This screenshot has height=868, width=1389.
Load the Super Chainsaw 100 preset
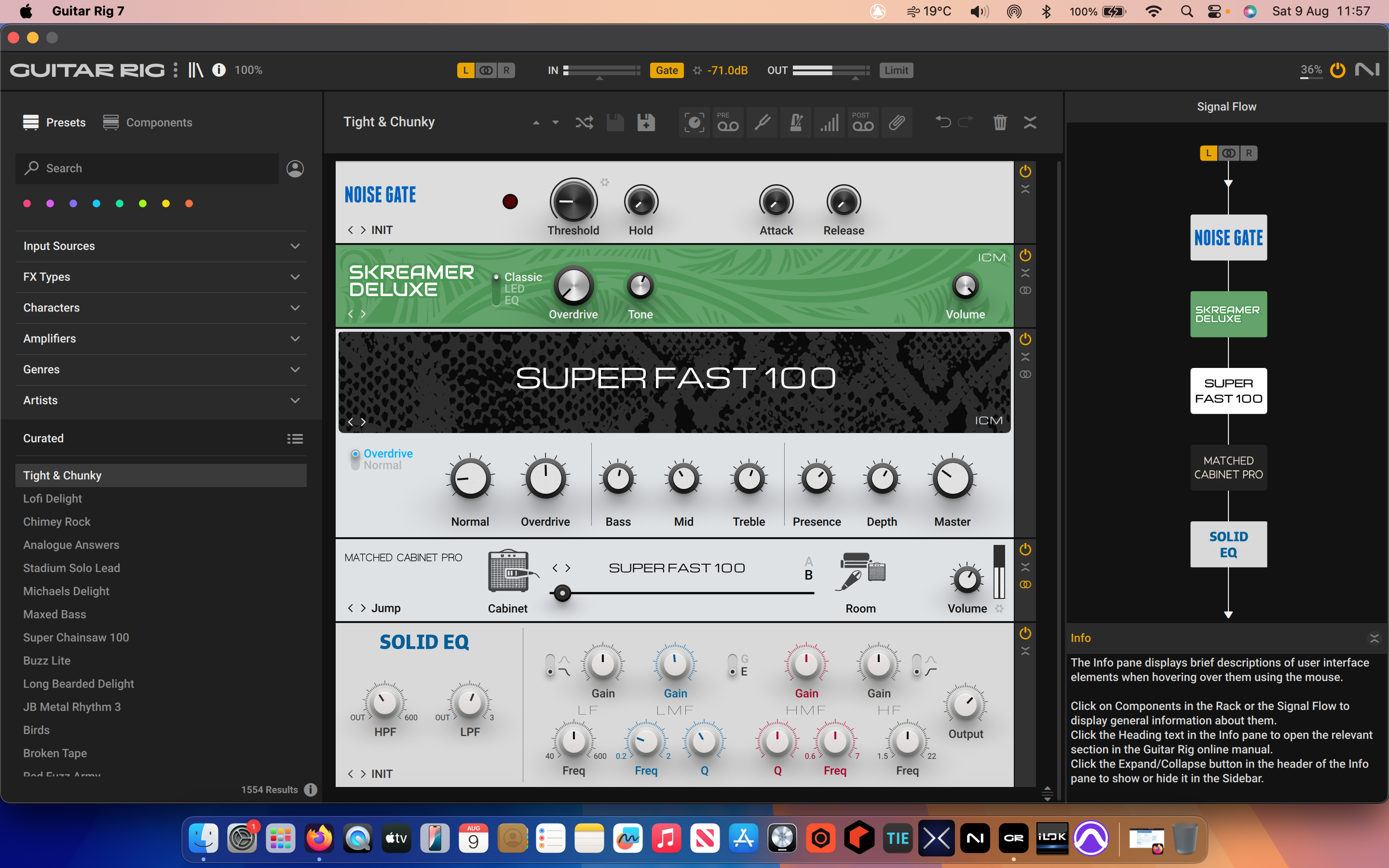(161, 637)
